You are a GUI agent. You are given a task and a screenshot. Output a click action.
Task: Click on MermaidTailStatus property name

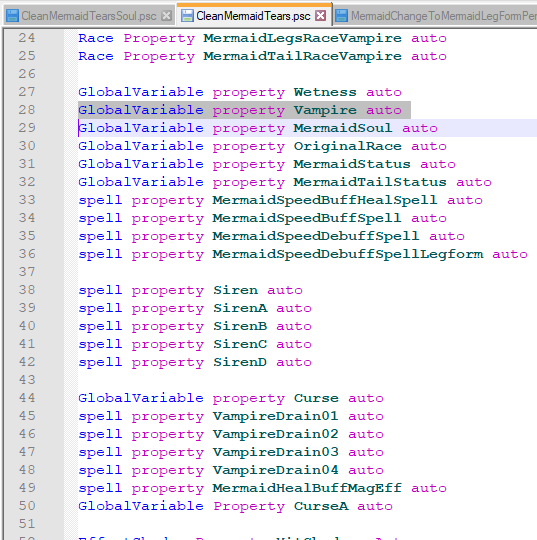coord(370,182)
